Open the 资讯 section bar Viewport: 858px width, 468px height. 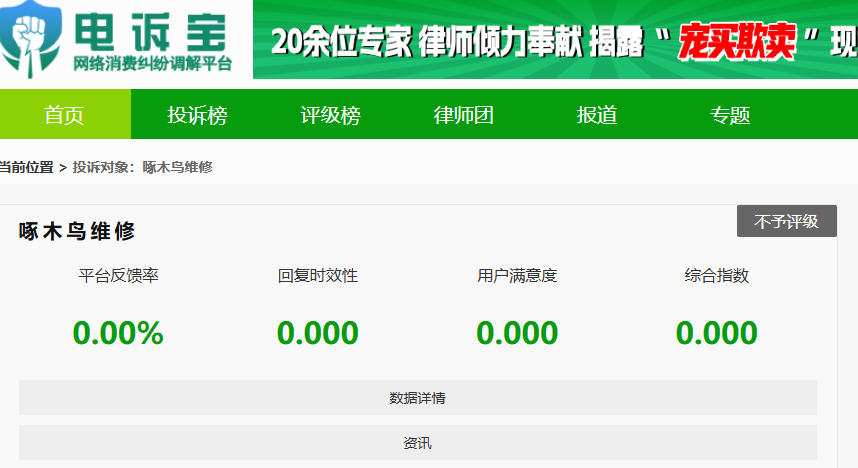[418, 442]
